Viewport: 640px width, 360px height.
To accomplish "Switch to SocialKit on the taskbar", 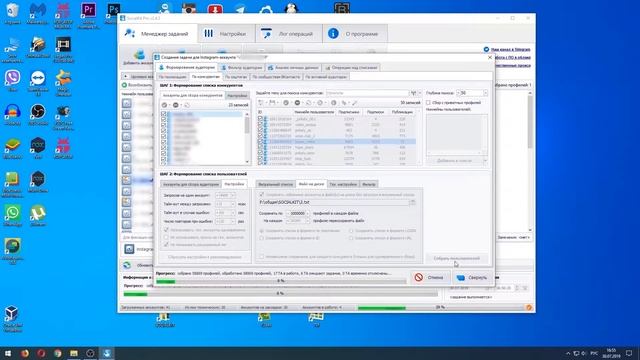I will pyautogui.click(x=107, y=353).
